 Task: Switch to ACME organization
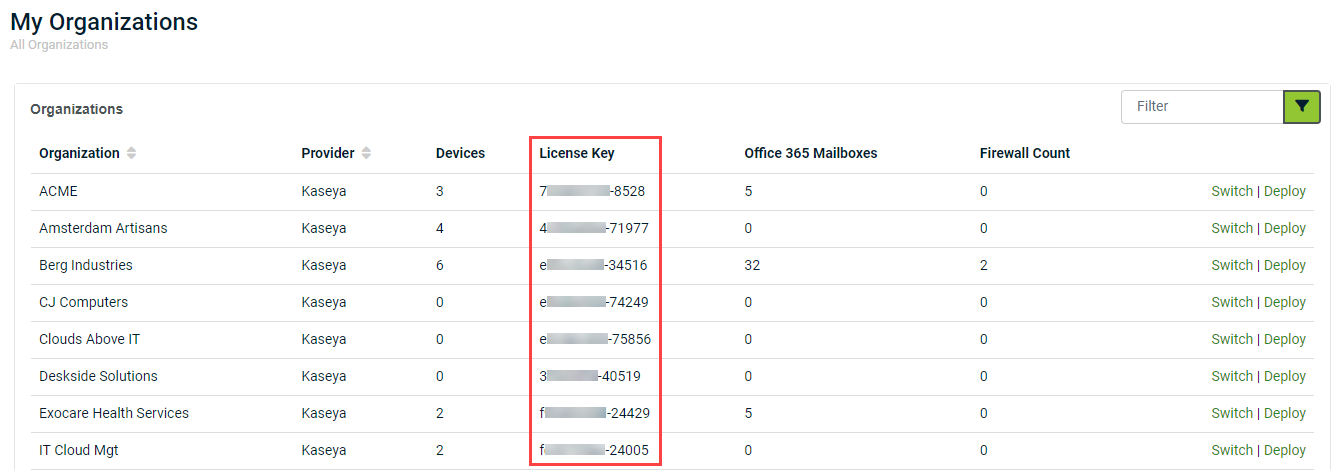coord(1231,191)
